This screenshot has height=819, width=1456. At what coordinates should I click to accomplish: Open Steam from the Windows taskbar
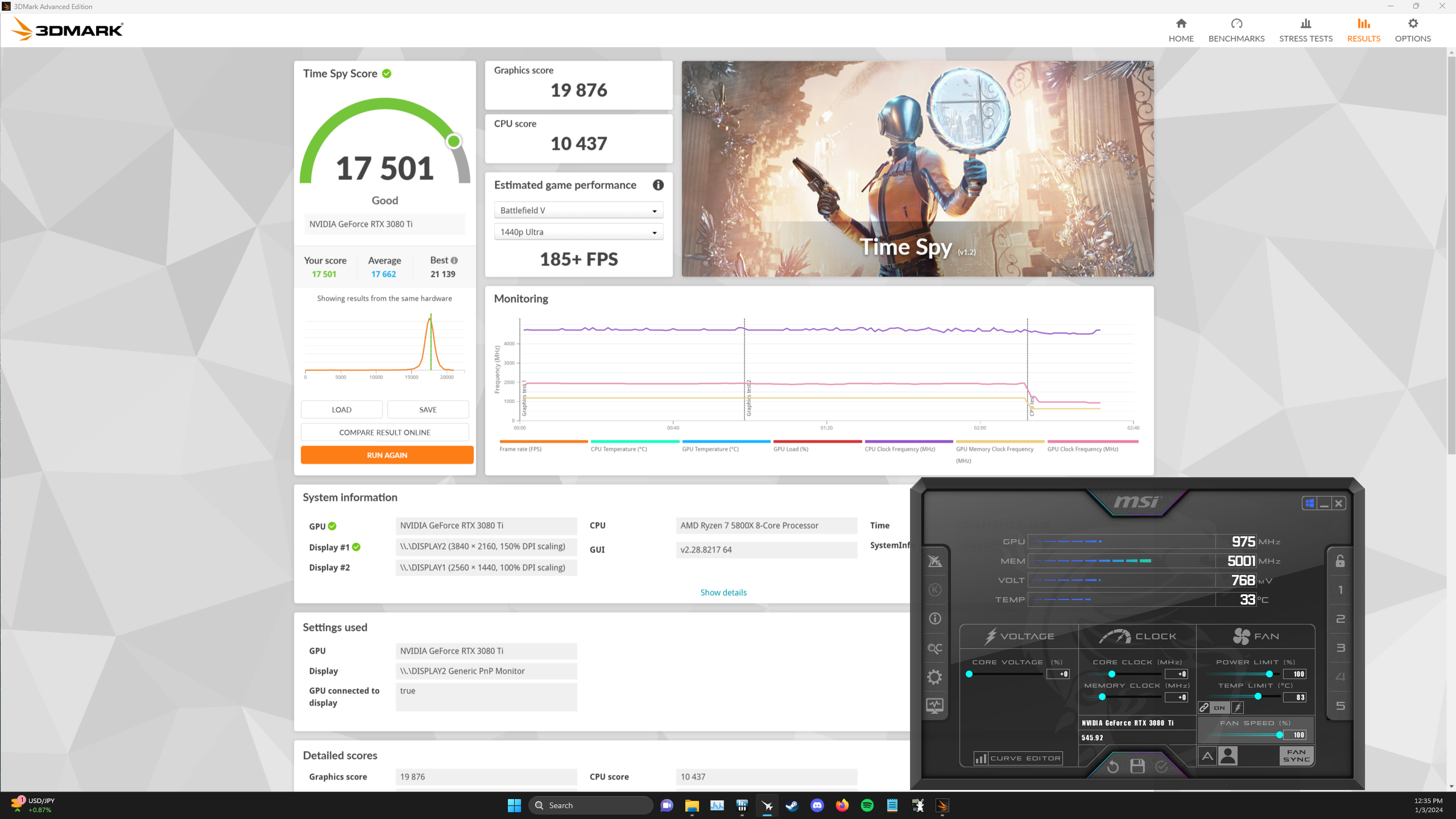point(792,805)
